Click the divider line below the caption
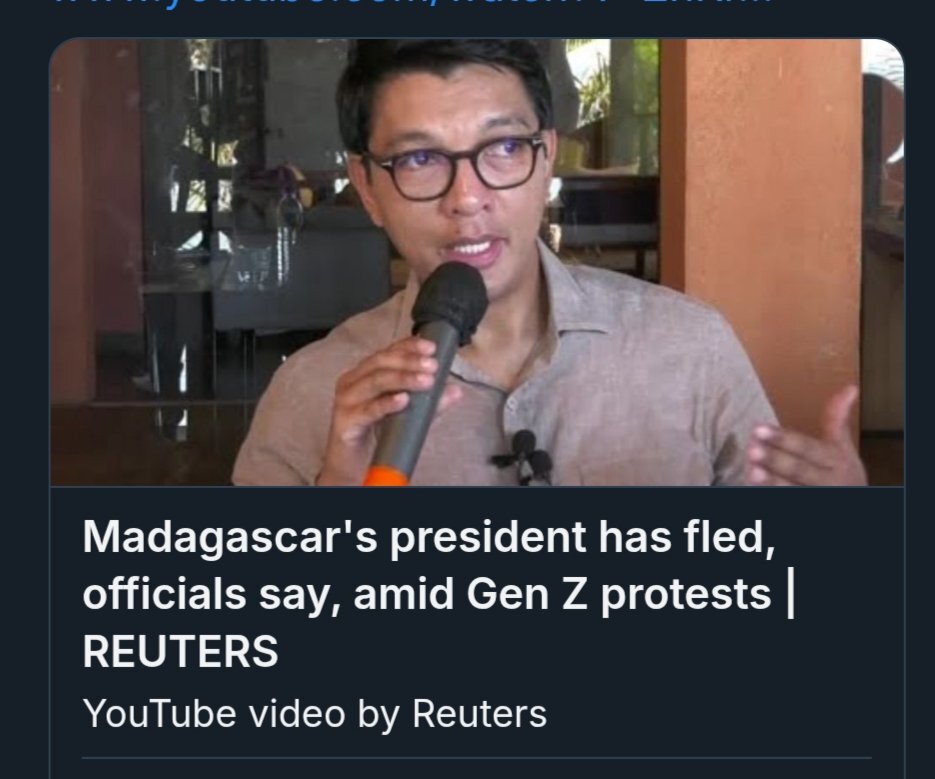935x779 pixels. point(476,757)
